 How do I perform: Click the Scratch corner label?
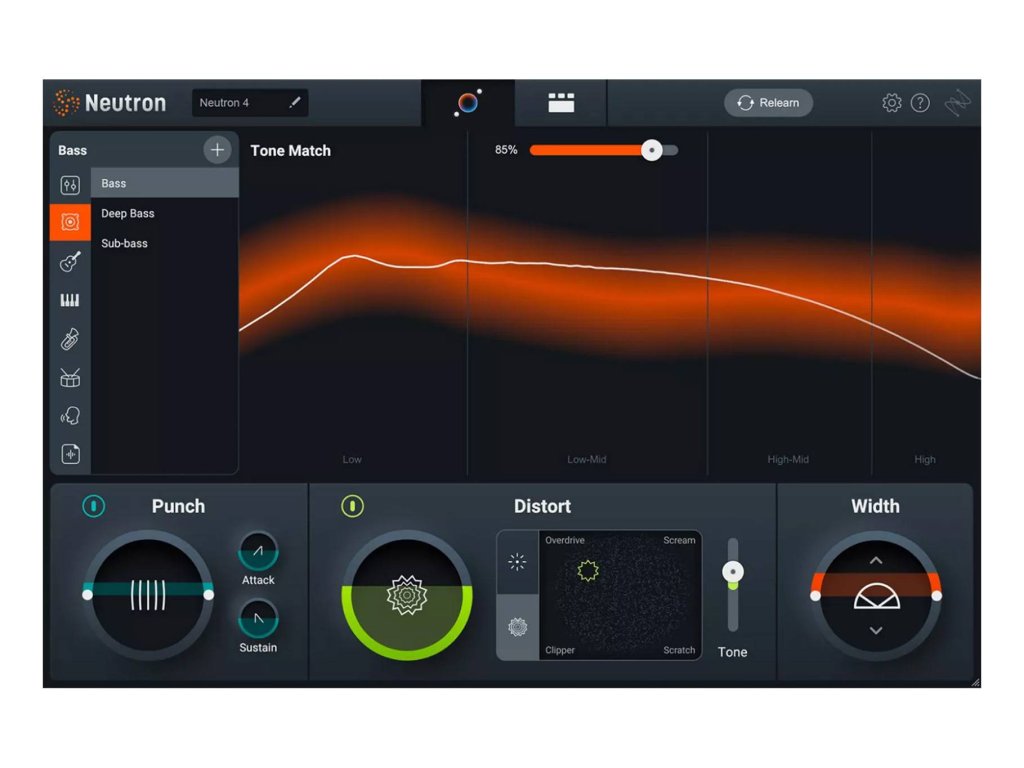(x=679, y=650)
